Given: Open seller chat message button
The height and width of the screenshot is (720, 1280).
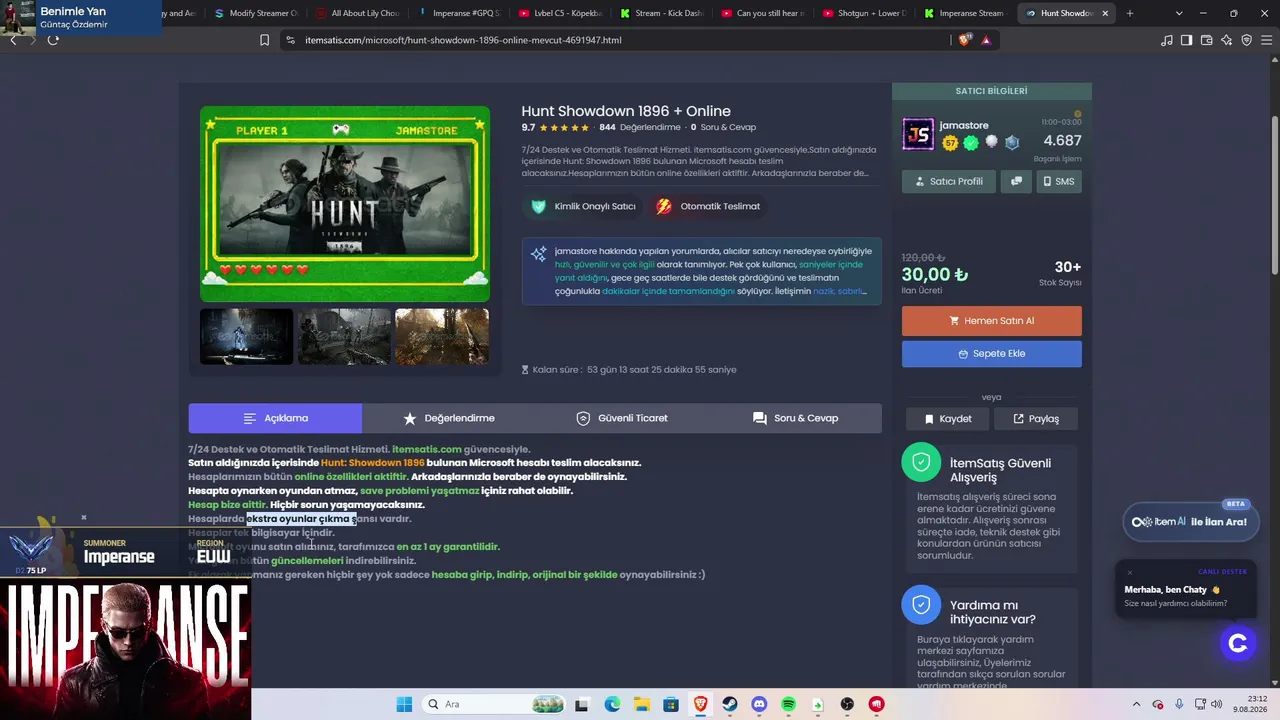Looking at the screenshot, I should pos(1016,181).
